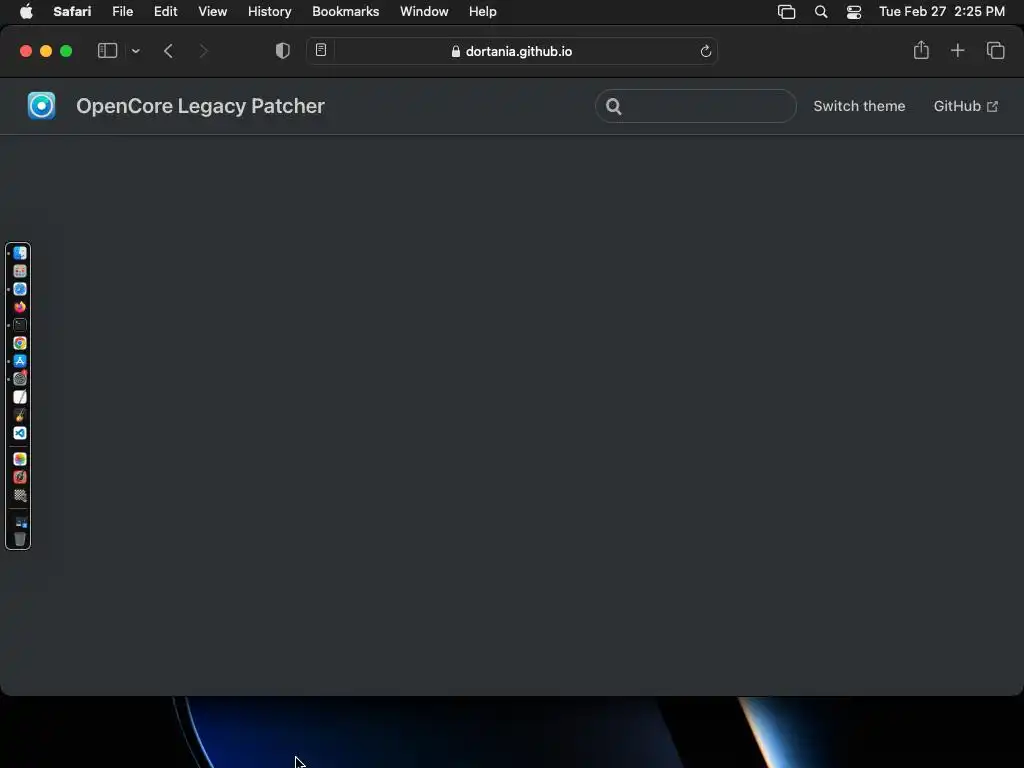The width and height of the screenshot is (1024, 768).
Task: Open the Apple menu
Action: 26,12
